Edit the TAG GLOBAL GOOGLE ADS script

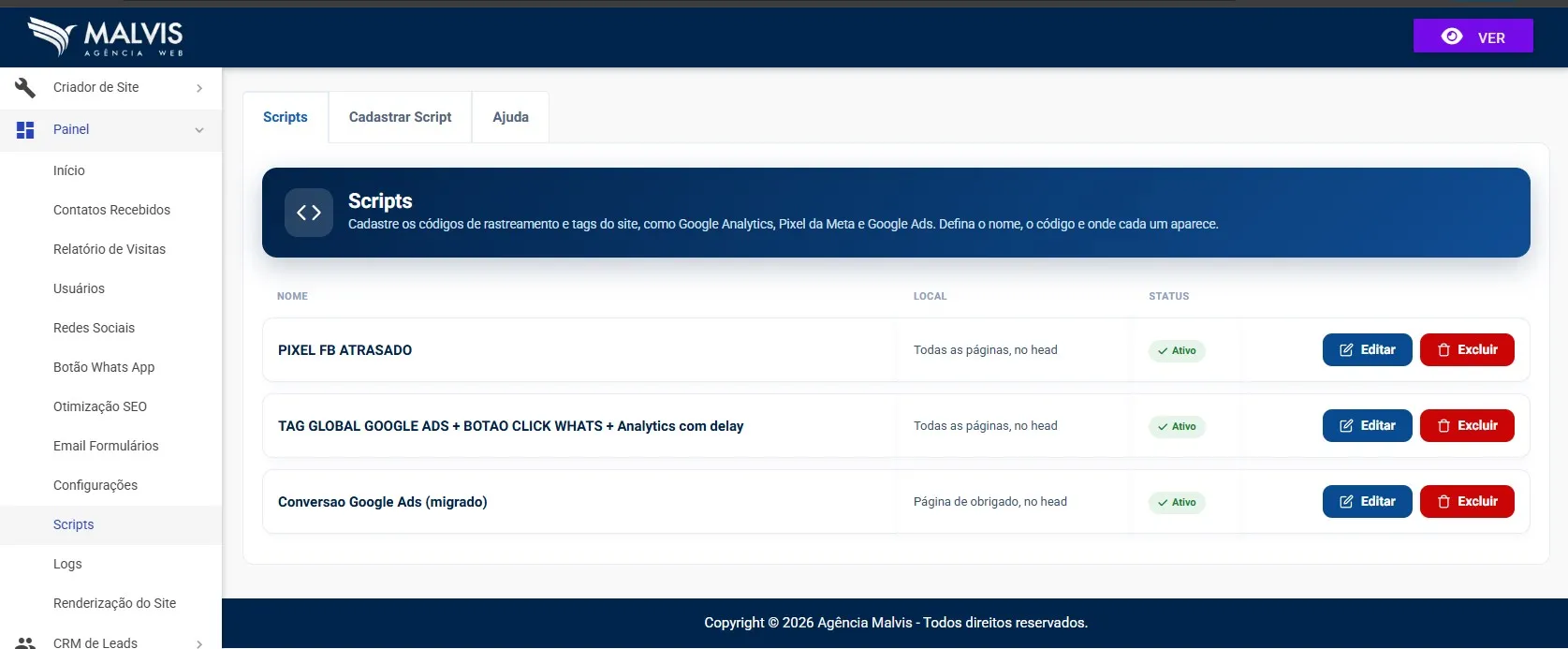click(x=1368, y=426)
